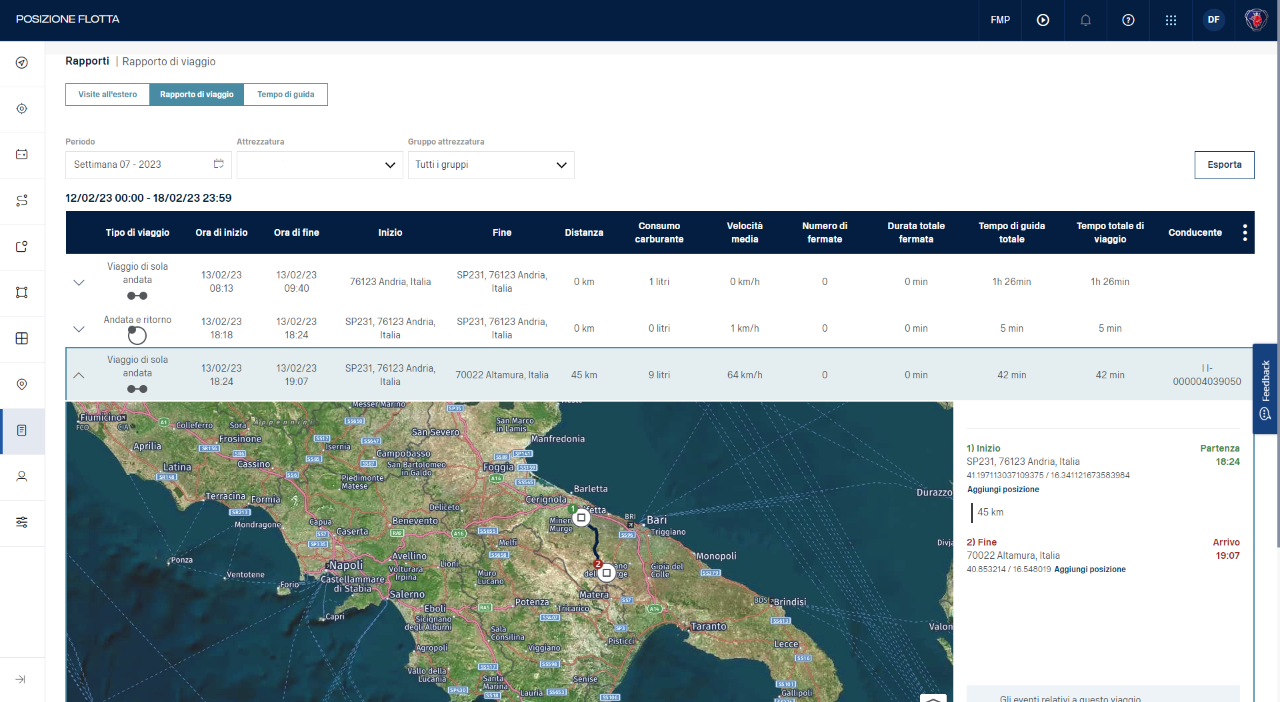Open the apps grid launcher icon

pyautogui.click(x=1171, y=20)
